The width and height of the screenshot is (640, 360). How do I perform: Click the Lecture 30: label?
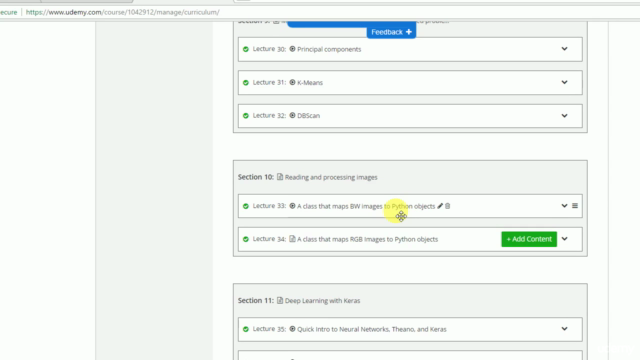tap(269, 49)
